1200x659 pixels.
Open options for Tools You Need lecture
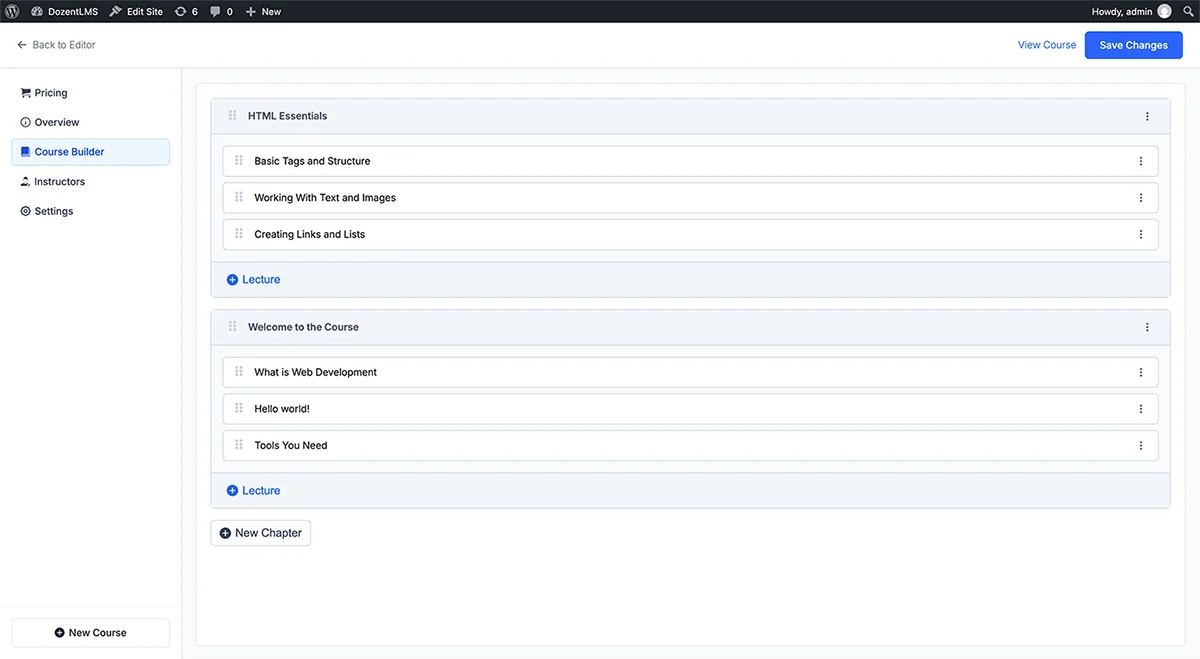click(x=1141, y=445)
